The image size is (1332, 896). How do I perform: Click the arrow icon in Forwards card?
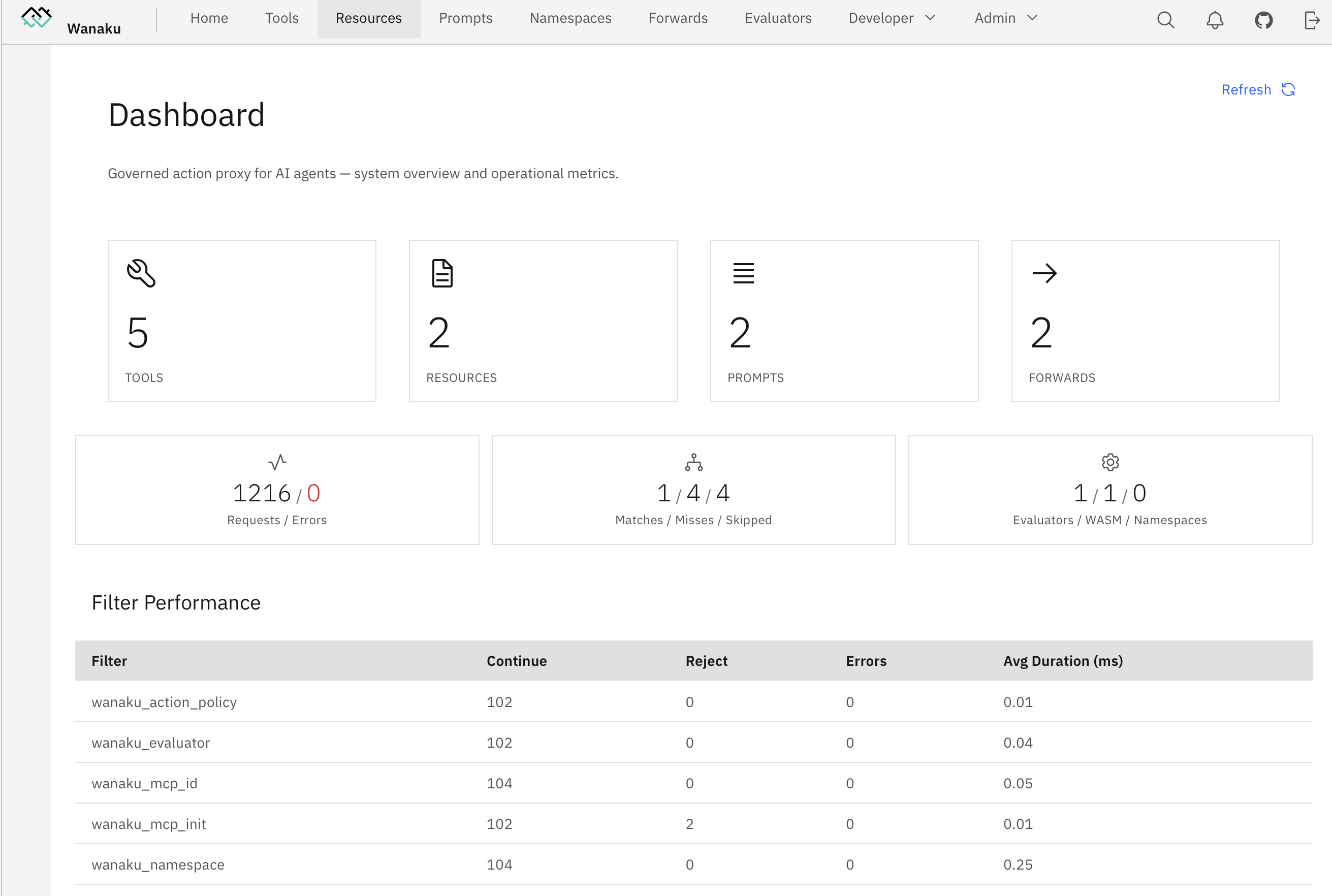(1044, 273)
